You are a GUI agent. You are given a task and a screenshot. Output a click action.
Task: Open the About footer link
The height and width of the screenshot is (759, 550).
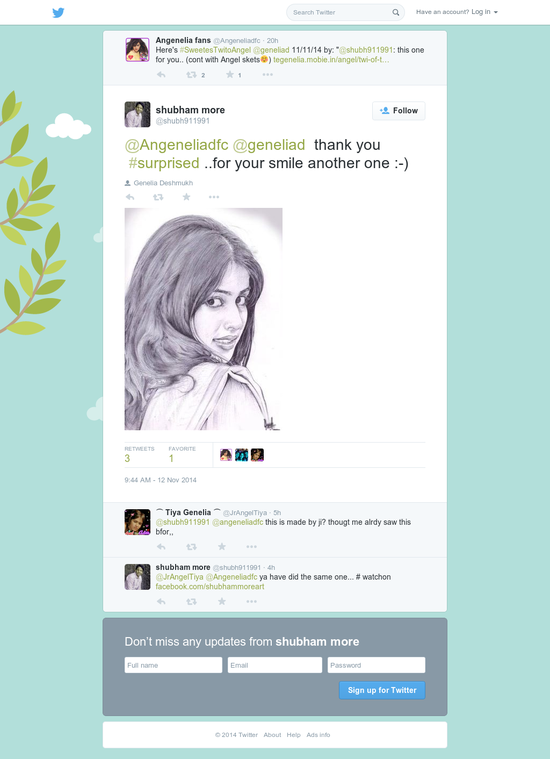[272, 735]
